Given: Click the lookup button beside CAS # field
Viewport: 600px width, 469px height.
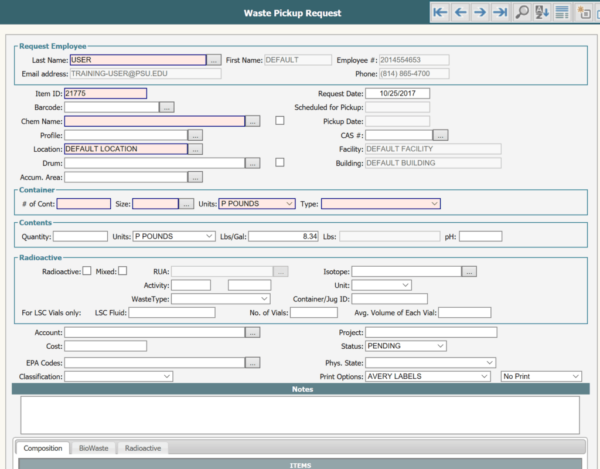Looking at the screenshot, I should [x=440, y=135].
